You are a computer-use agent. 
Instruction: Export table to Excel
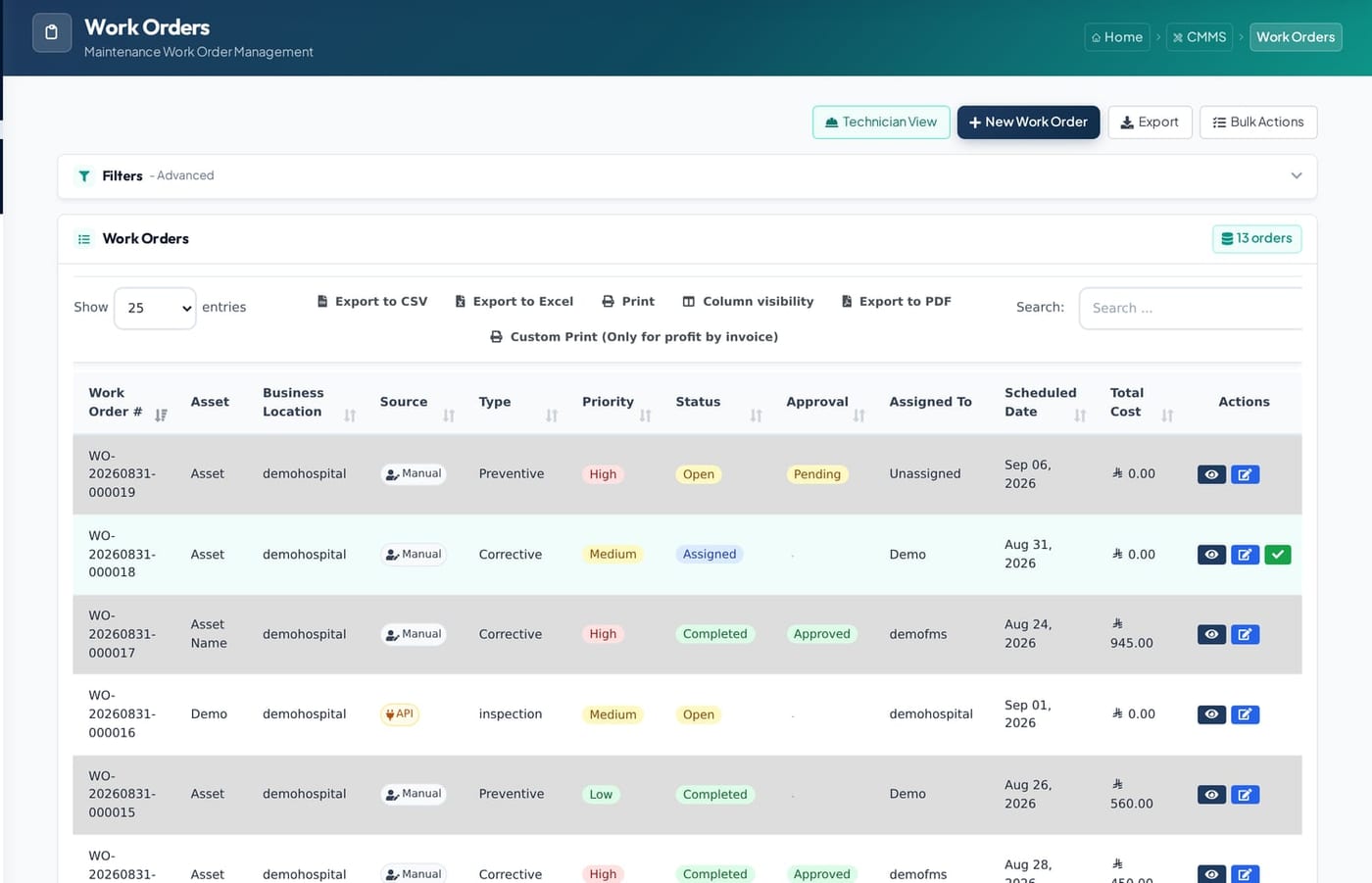tap(514, 302)
